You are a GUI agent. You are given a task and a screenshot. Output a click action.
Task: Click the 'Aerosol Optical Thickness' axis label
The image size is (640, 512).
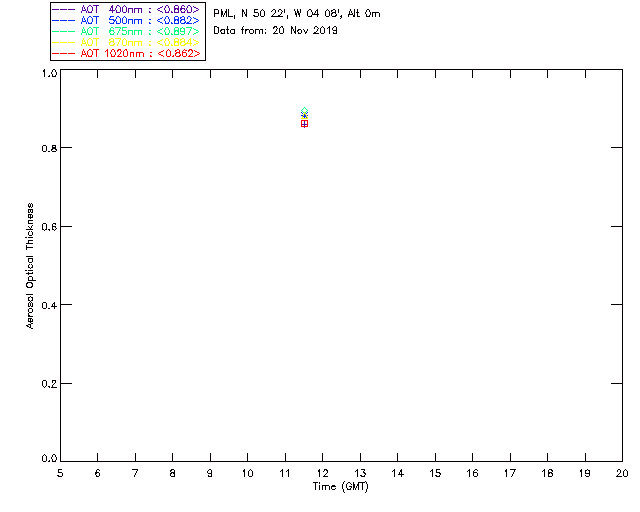pos(30,266)
